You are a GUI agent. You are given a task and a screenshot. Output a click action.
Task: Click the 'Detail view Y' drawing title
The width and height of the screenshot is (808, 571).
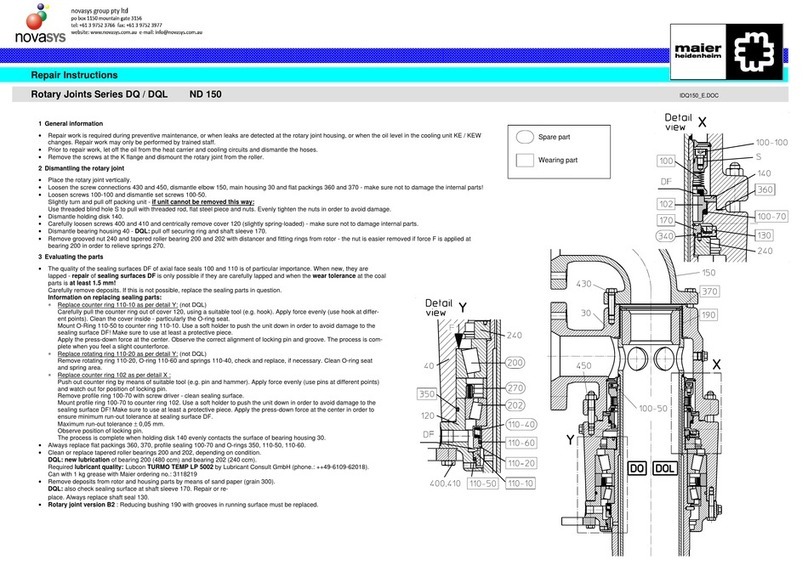(446, 308)
